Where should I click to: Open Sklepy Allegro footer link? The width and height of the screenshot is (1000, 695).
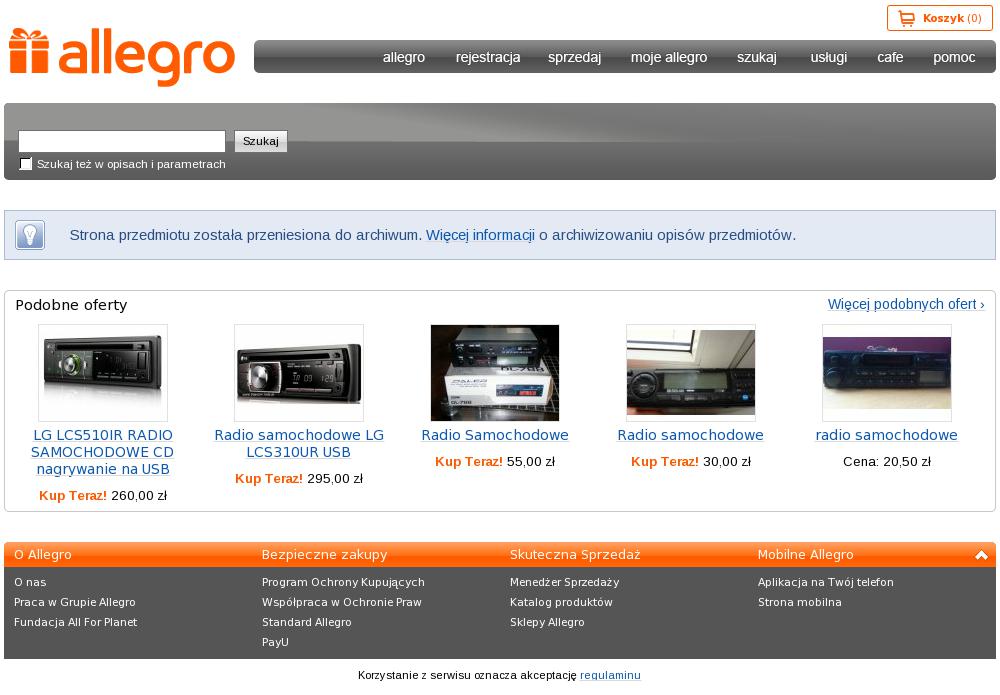point(547,622)
